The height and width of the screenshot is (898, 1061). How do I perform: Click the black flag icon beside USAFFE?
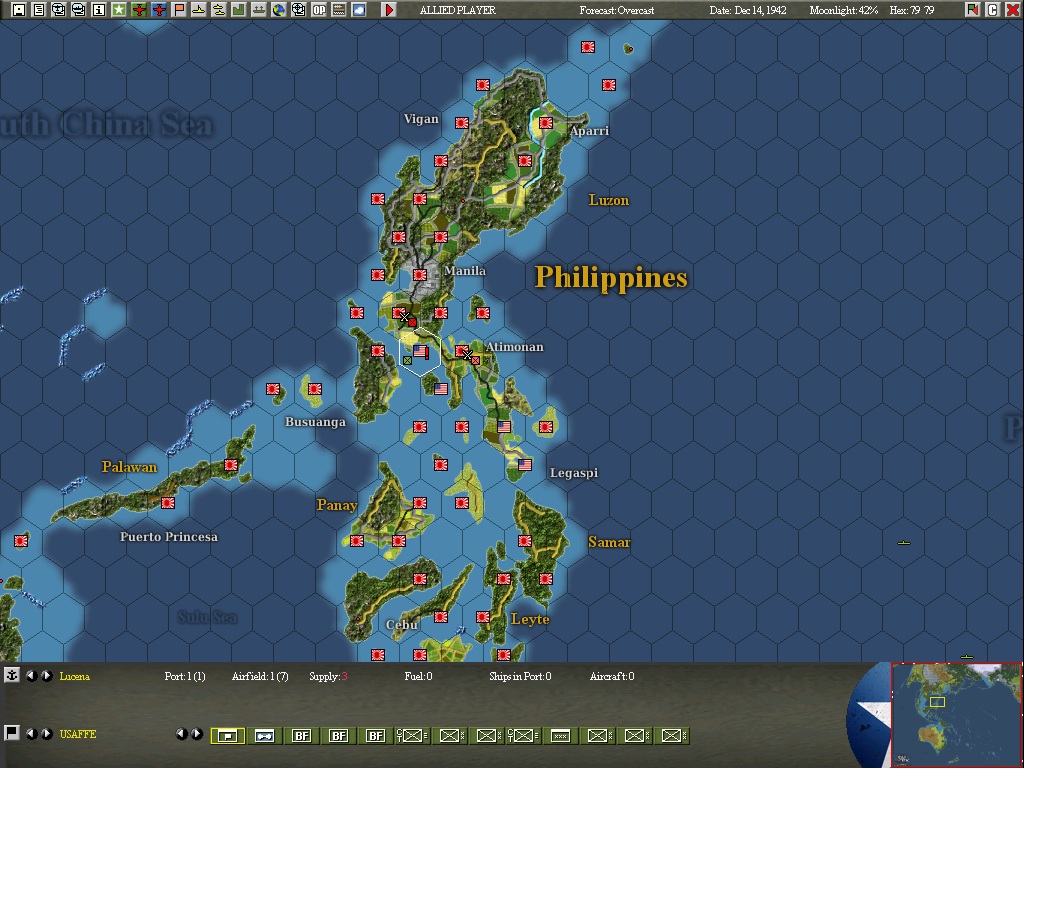tap(12, 733)
